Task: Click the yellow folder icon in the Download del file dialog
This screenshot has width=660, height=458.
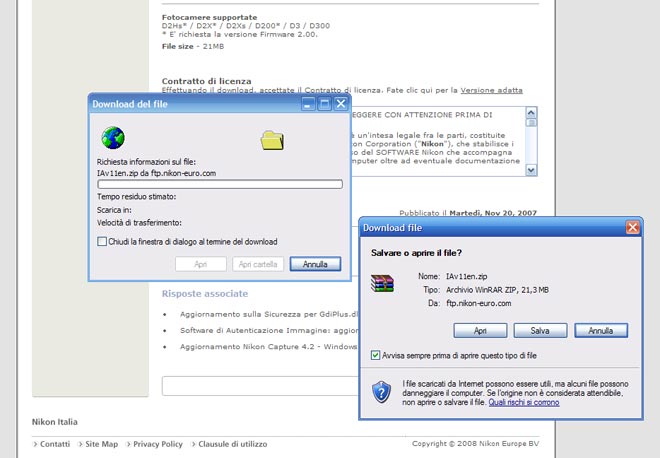Action: pos(272,140)
